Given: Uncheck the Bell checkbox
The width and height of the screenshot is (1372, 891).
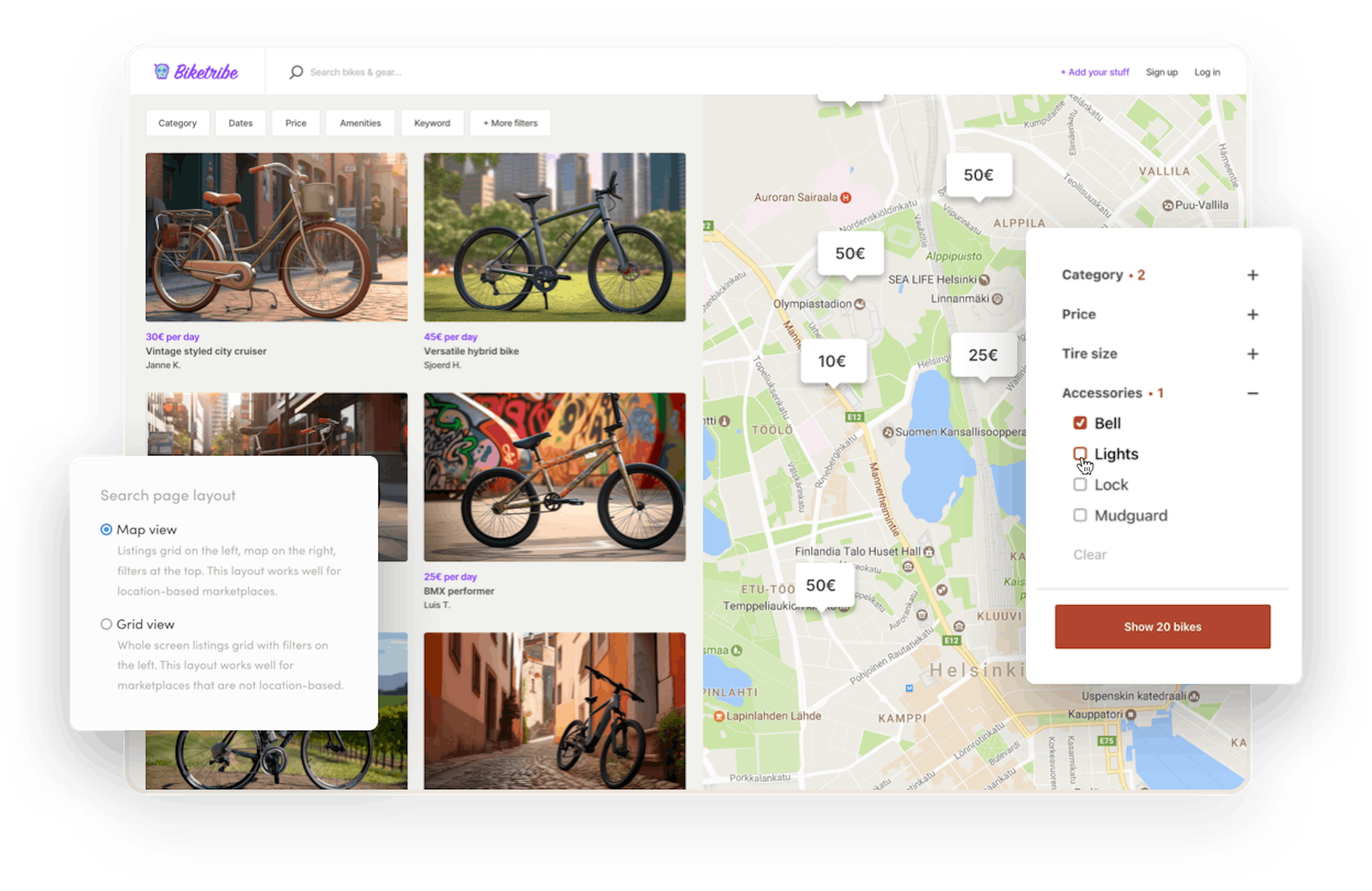Looking at the screenshot, I should [1080, 422].
